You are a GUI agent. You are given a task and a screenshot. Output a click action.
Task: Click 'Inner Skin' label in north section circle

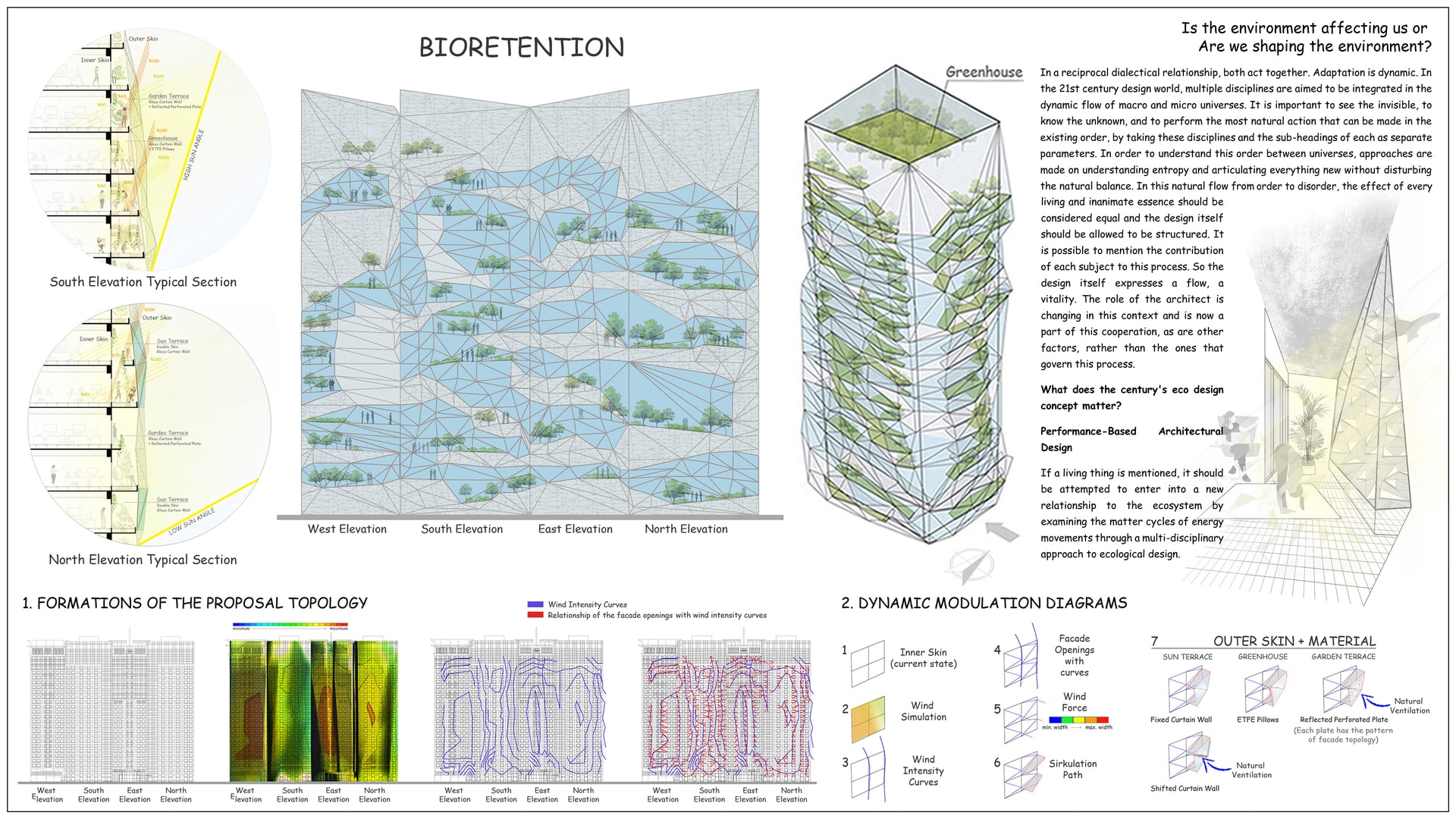[94, 339]
